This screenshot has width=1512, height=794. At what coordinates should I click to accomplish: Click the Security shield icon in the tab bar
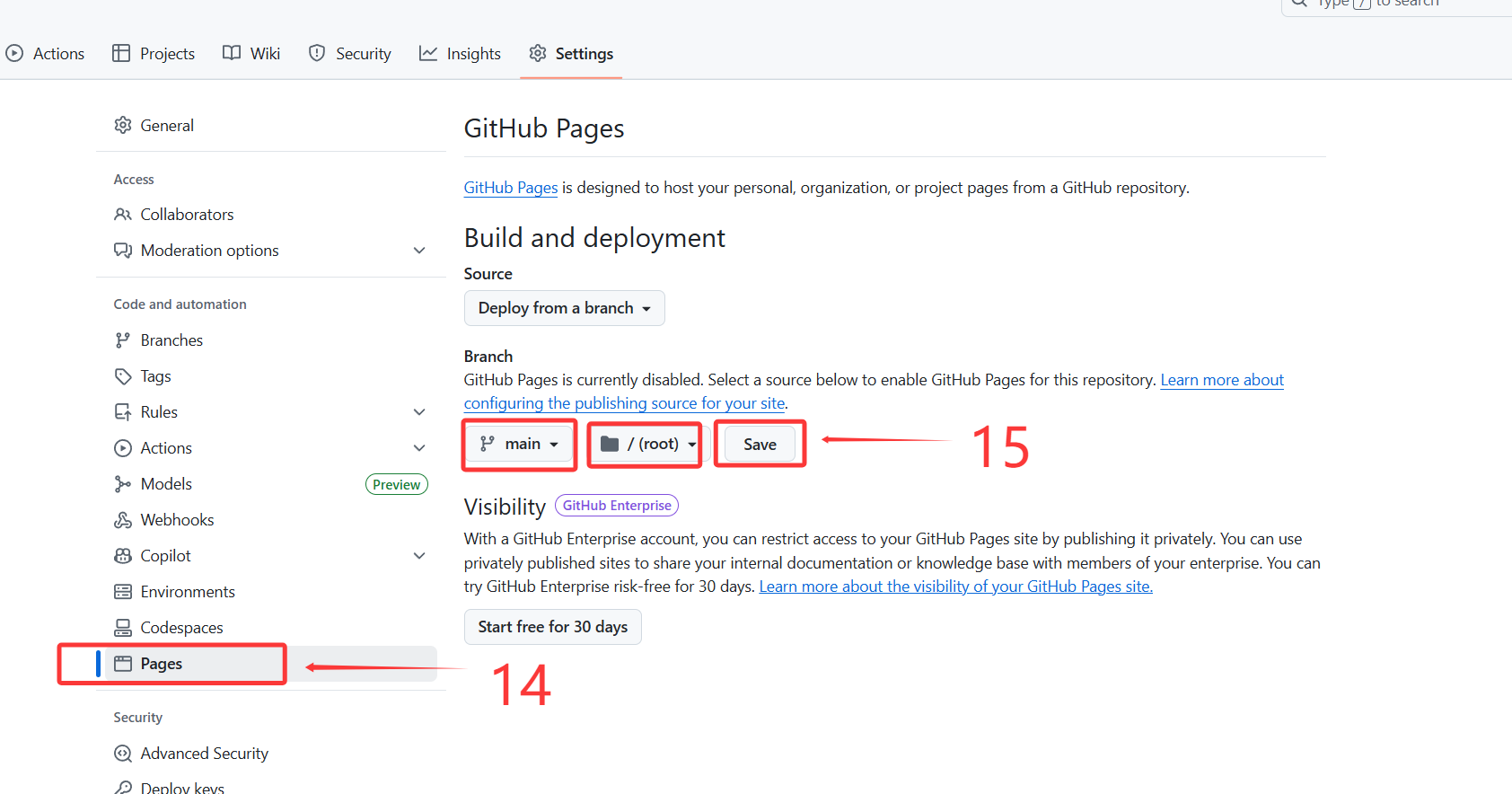[317, 53]
